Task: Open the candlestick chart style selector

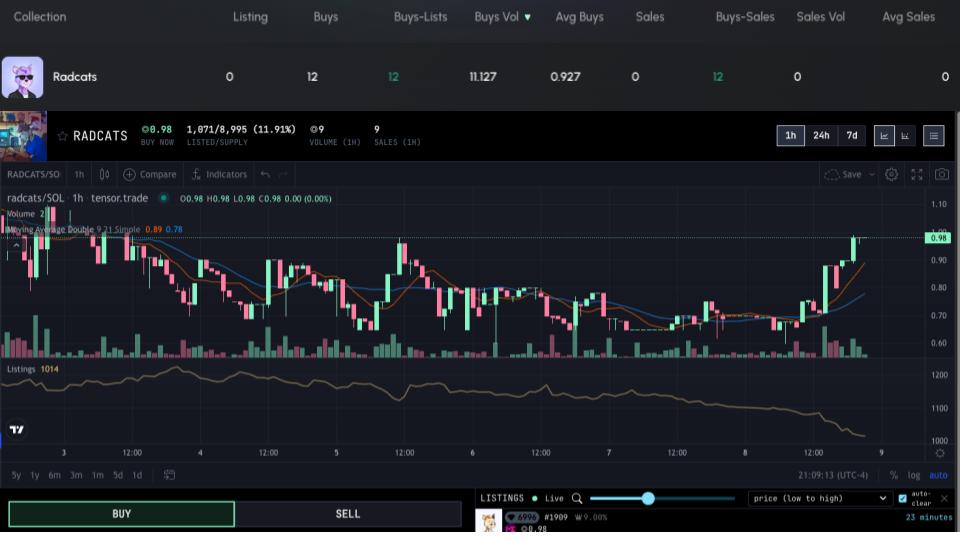Action: click(x=104, y=174)
